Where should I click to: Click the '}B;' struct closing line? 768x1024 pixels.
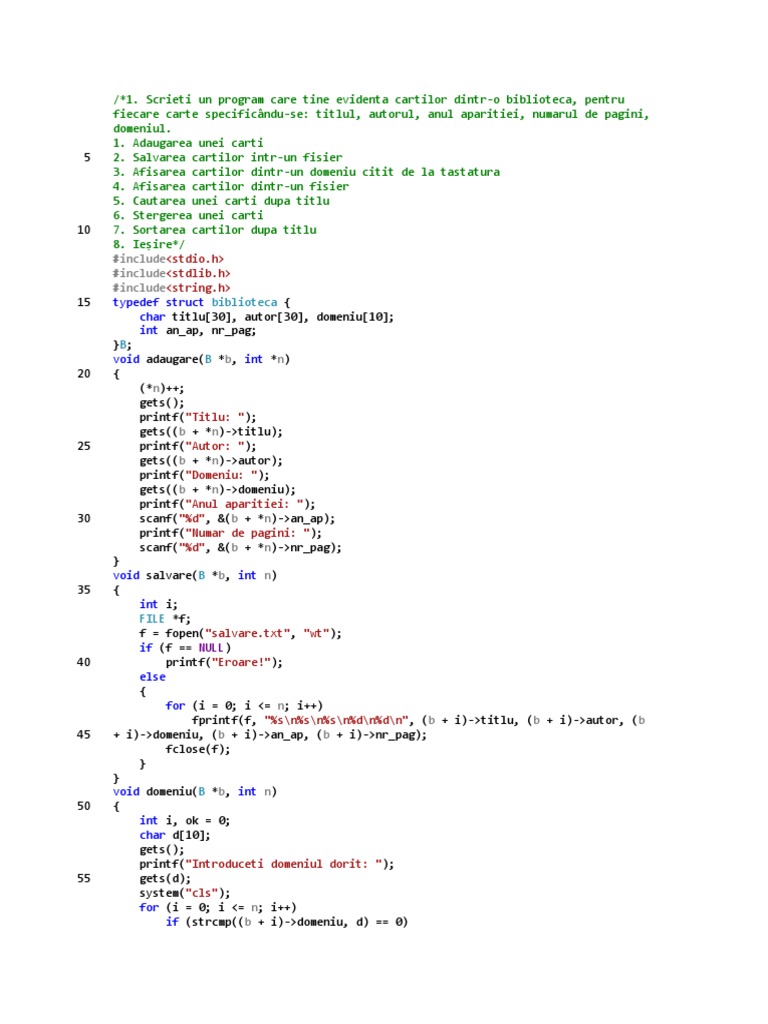coord(122,345)
